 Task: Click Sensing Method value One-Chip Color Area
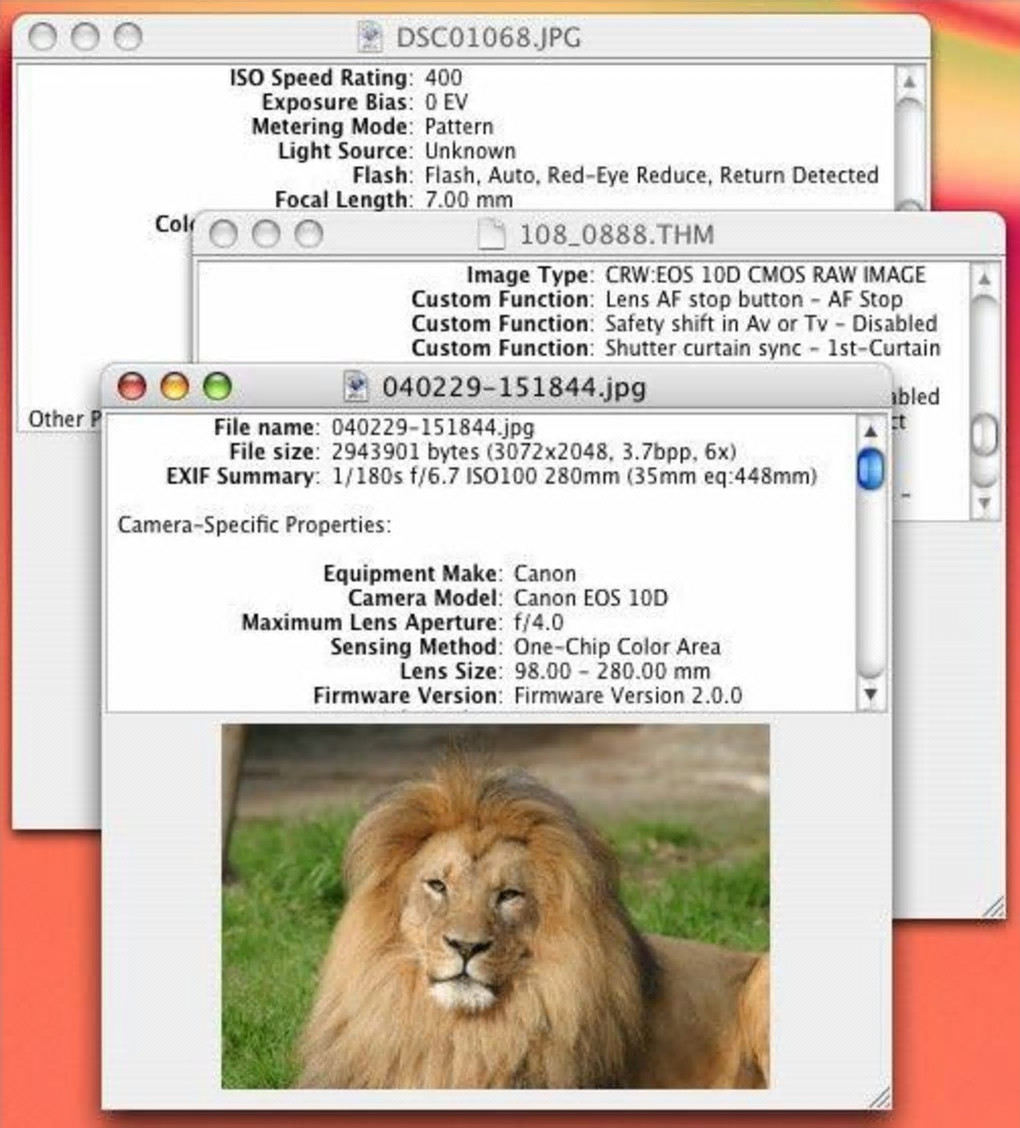pyautogui.click(x=616, y=647)
